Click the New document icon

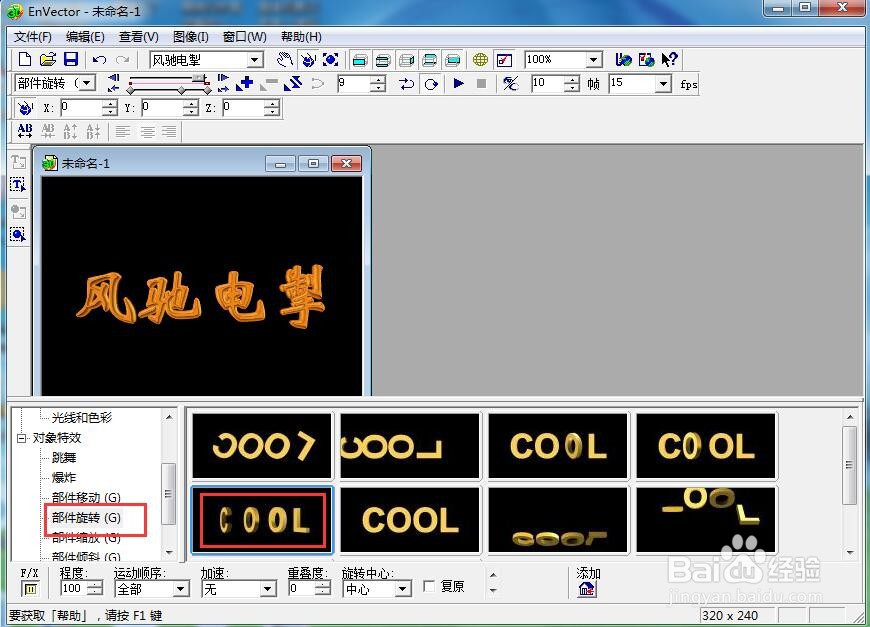pos(25,59)
